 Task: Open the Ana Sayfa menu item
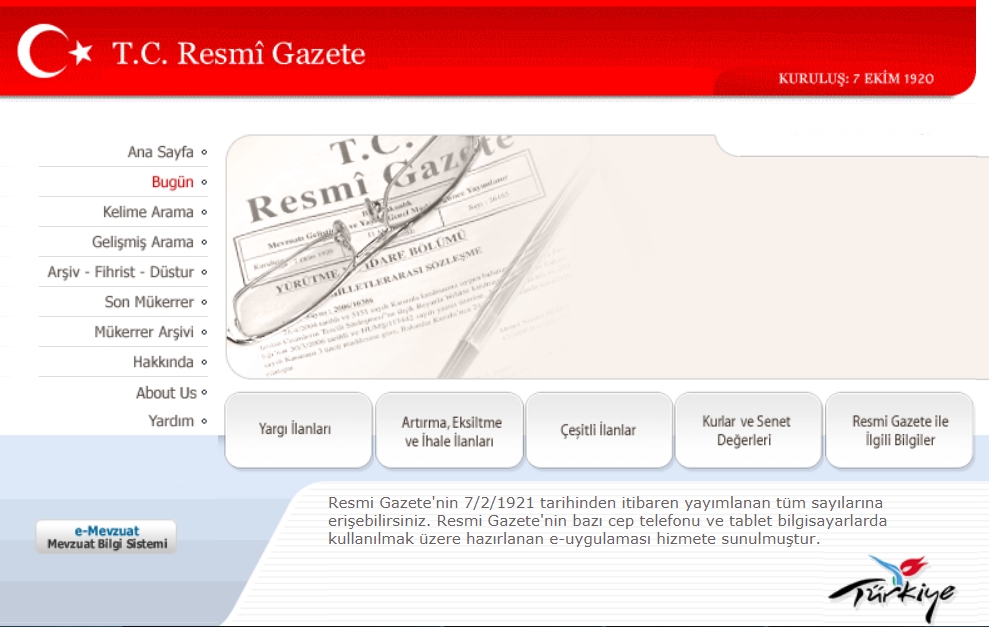[160, 152]
